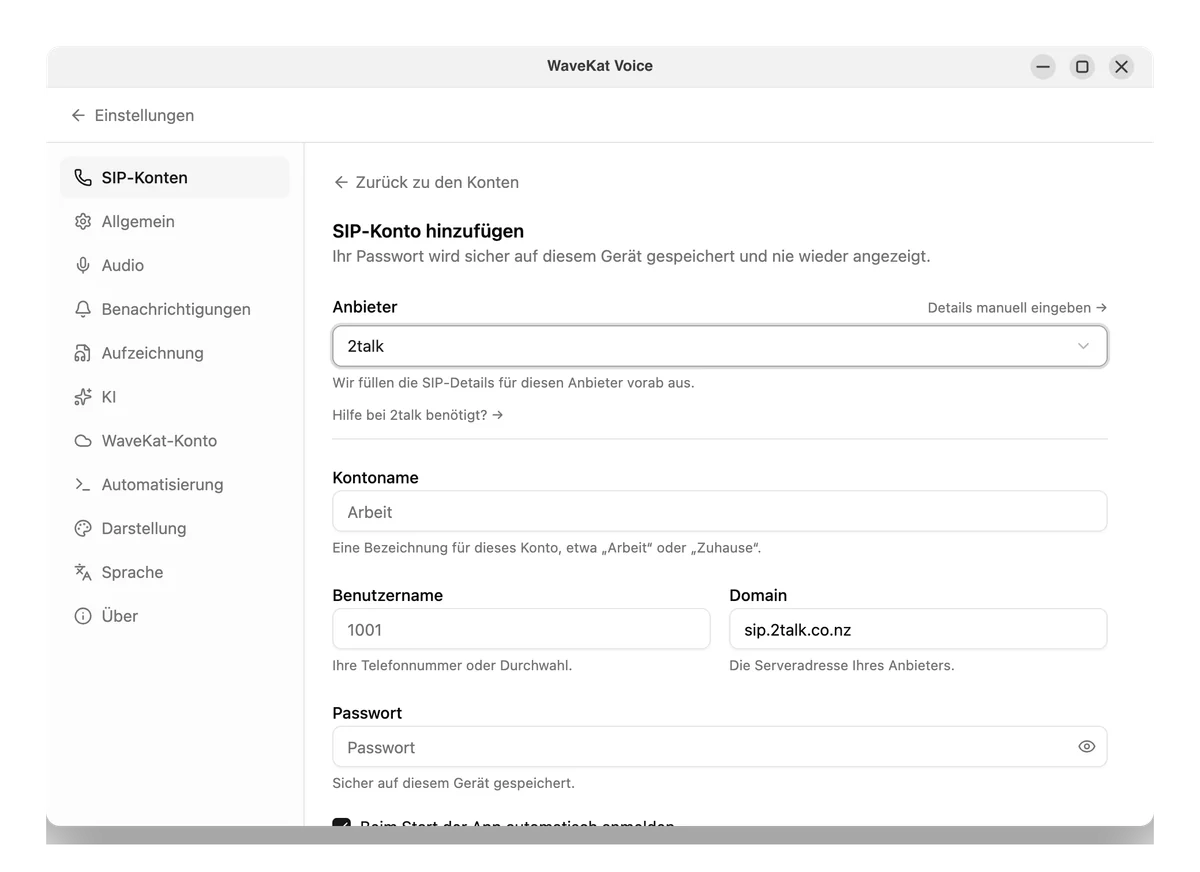Open the SIP-Konten phone icon section
The height and width of the screenshot is (872, 1200).
pos(83,178)
